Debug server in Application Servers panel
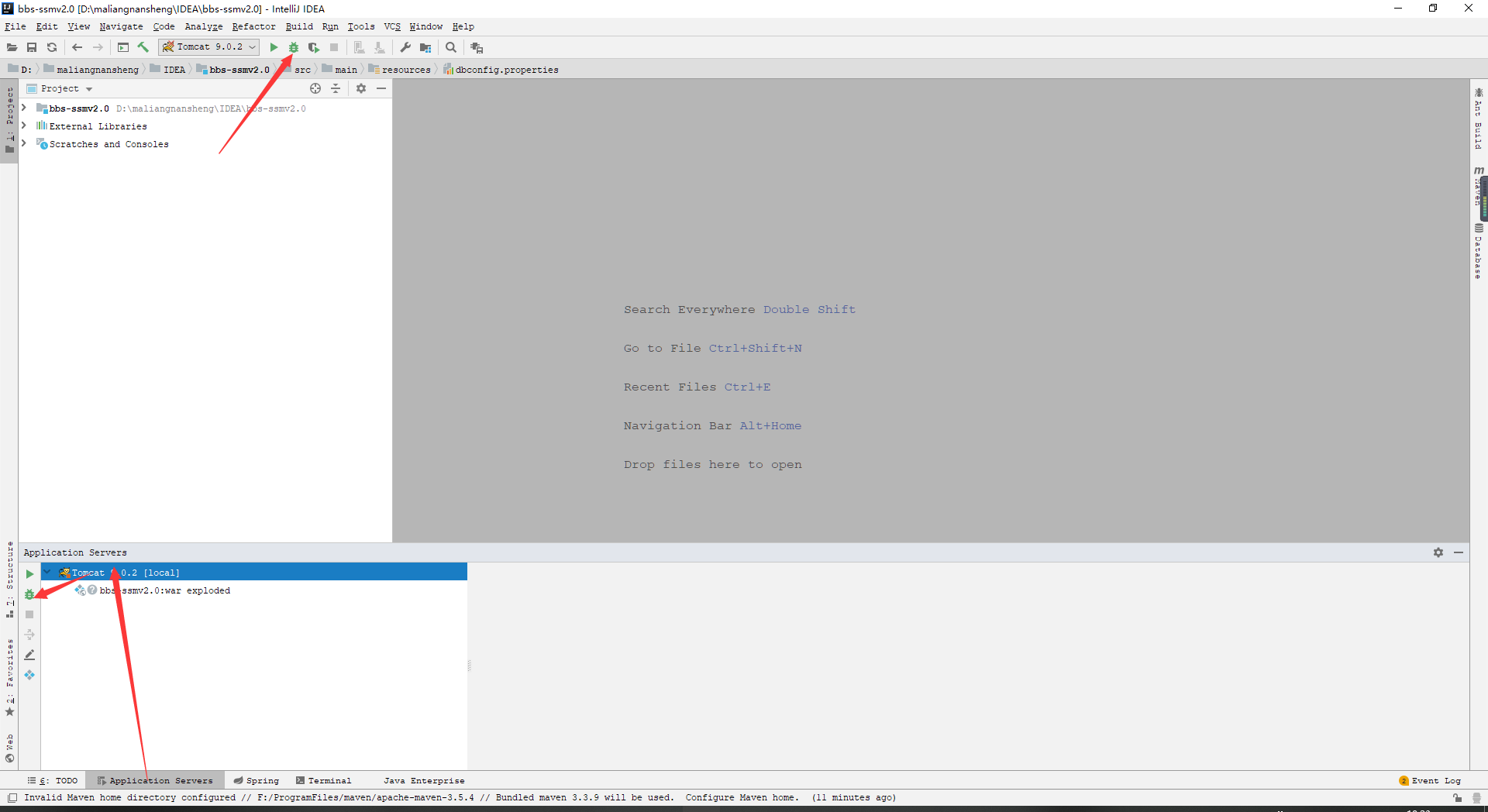This screenshot has width=1488, height=812. [x=29, y=594]
